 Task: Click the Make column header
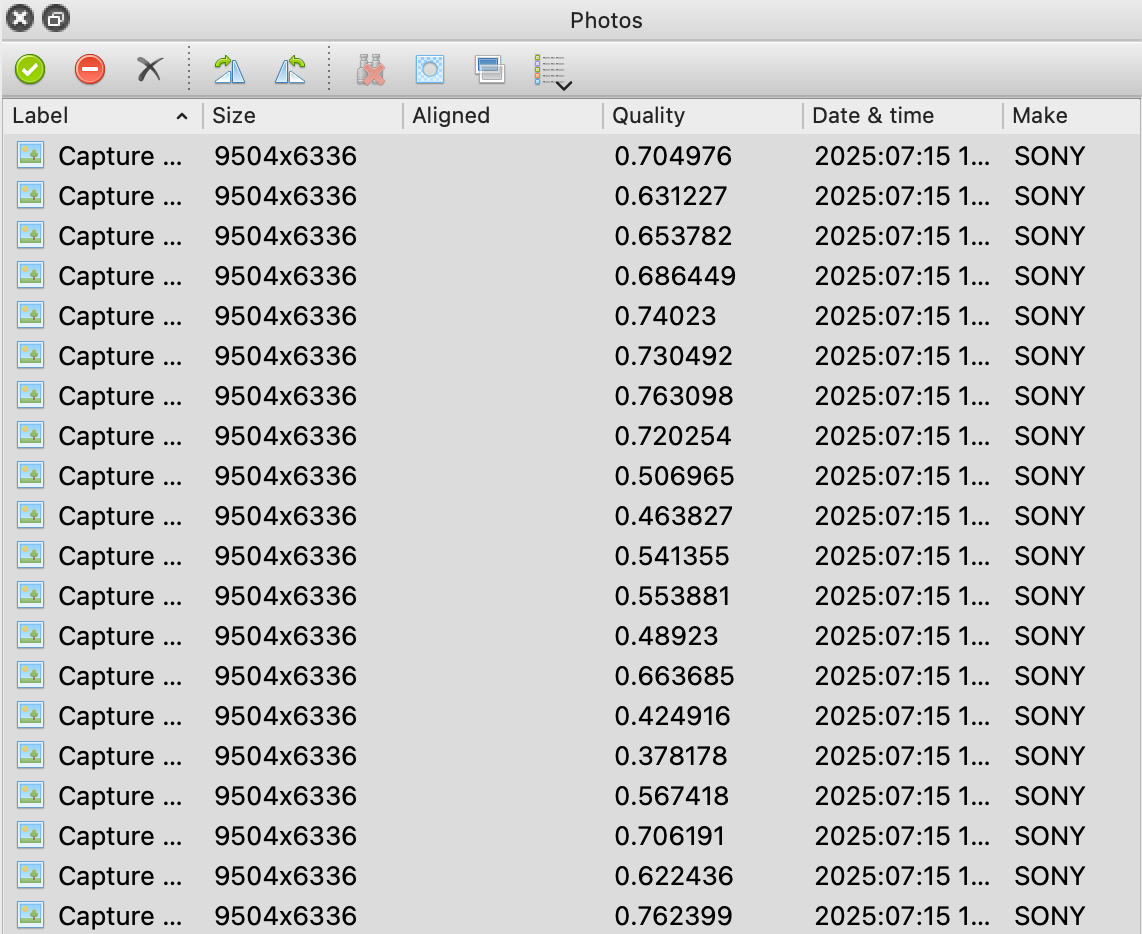click(1068, 116)
